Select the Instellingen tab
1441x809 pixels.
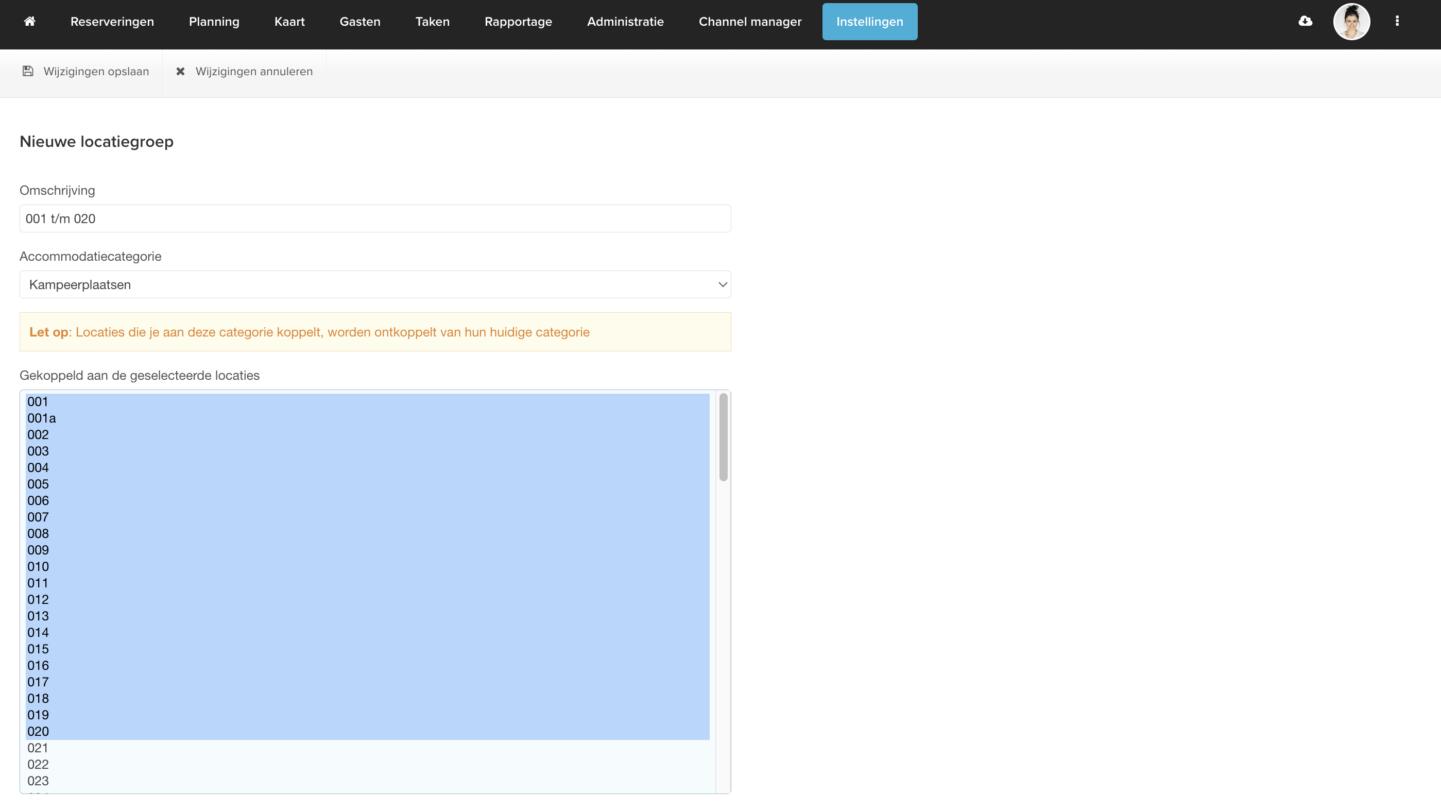pos(869,21)
